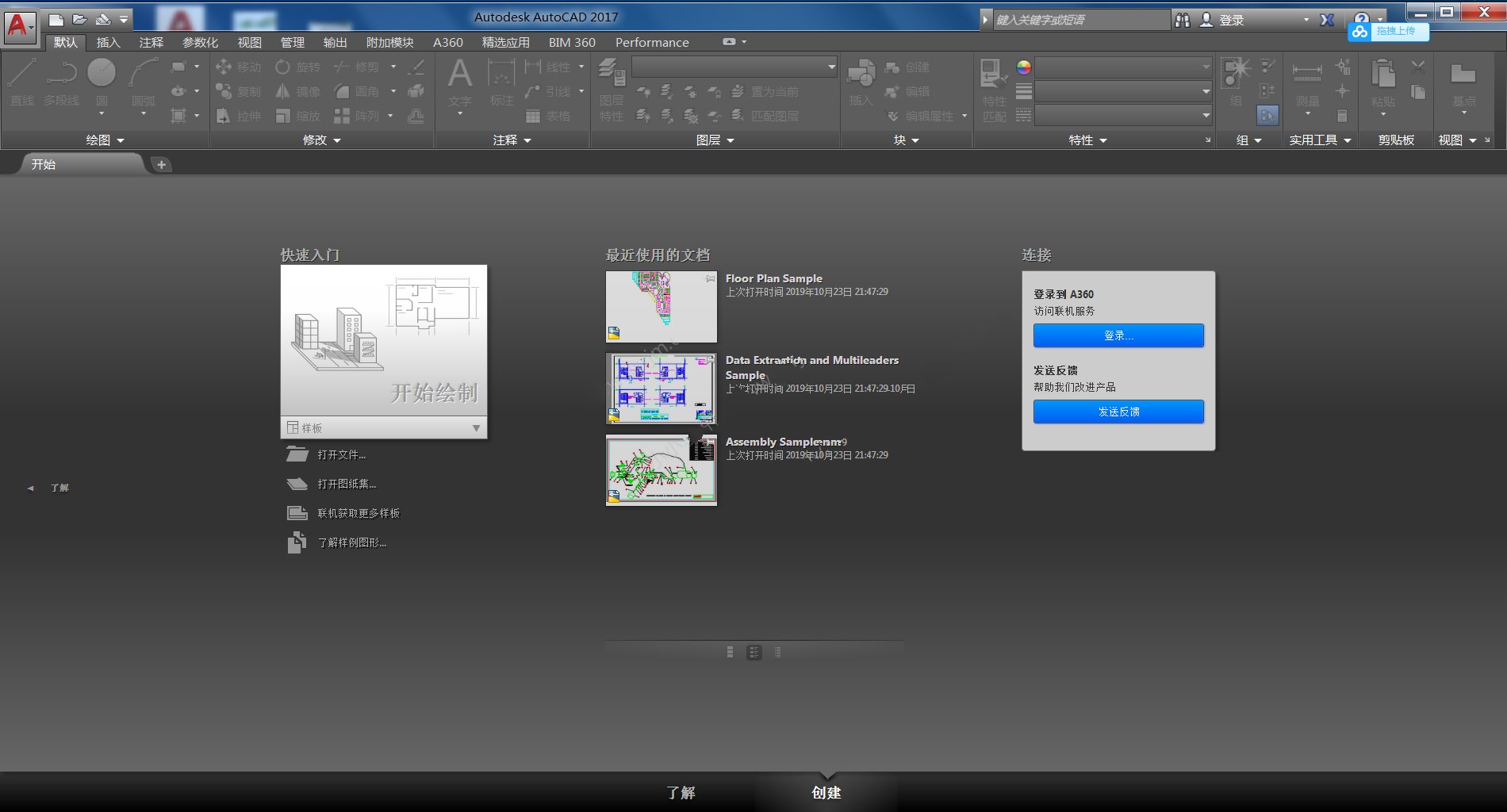Pin the Floor Plan Sample document

pyautogui.click(x=710, y=279)
